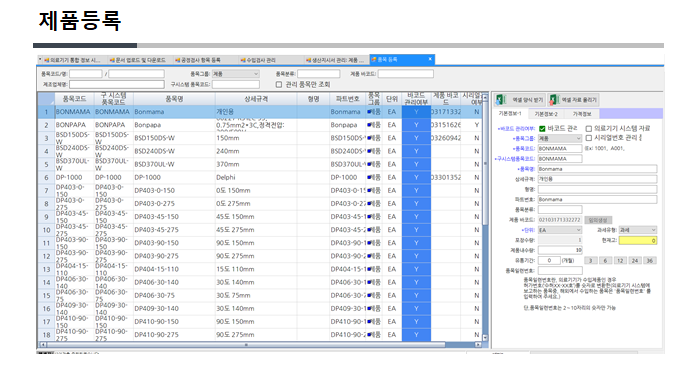
Task: Set shelf life with the 36 months button
Action: coord(650,261)
